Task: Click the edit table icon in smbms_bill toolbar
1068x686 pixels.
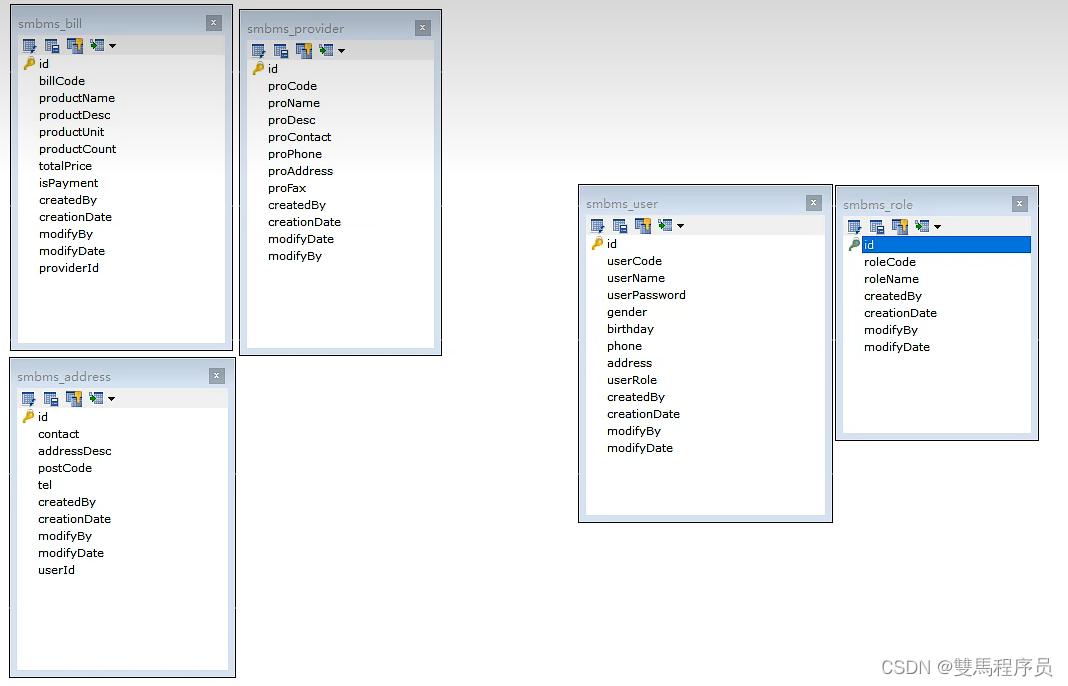Action: pos(28,45)
